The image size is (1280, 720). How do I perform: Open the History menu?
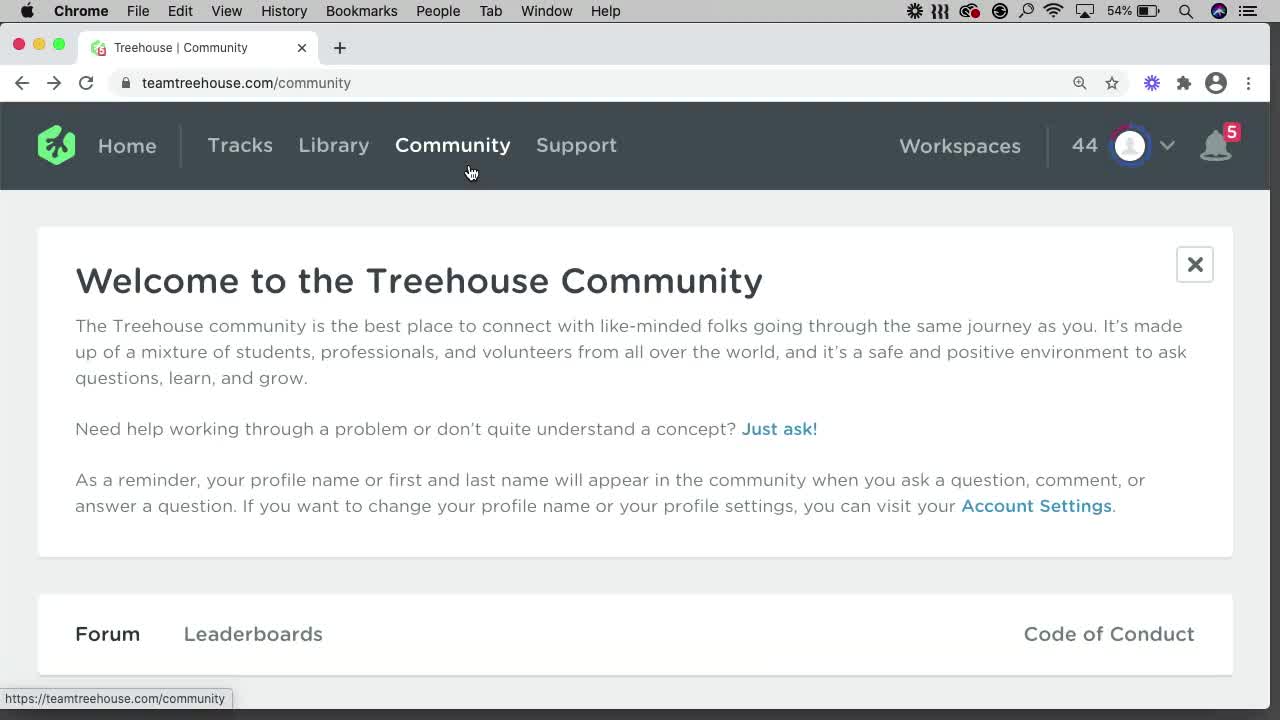tap(283, 11)
